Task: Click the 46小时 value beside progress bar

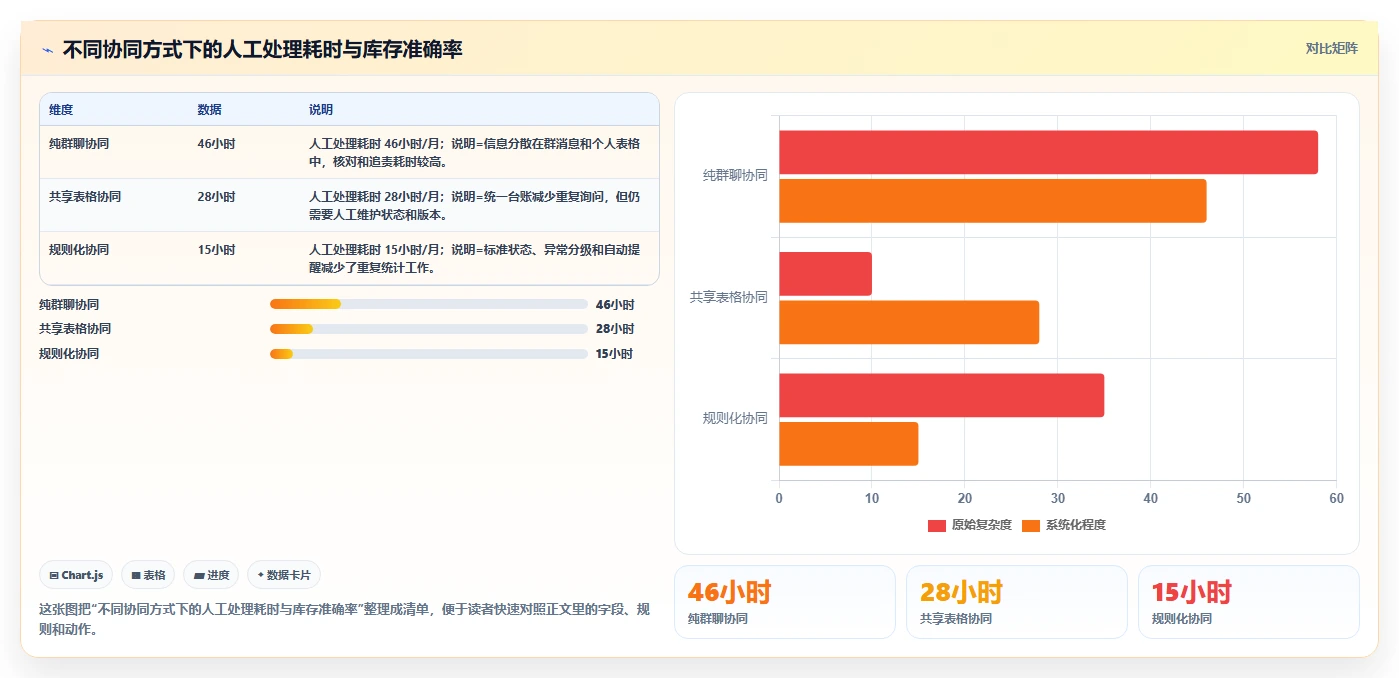Action: (x=615, y=304)
